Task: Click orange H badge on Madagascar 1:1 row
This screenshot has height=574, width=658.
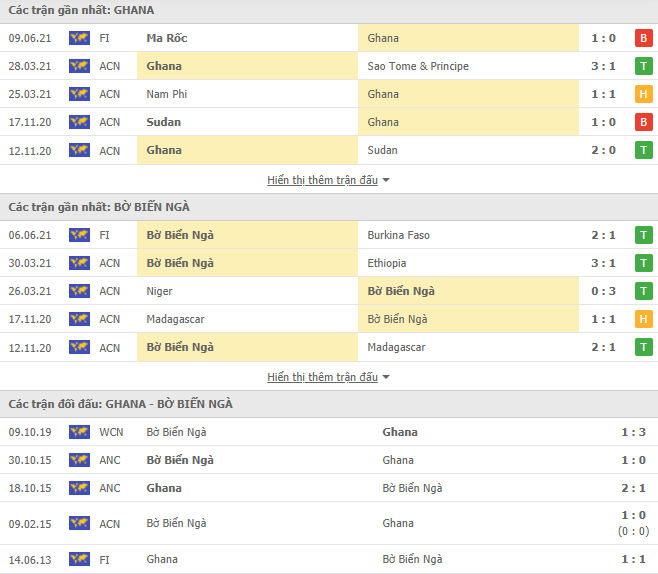Action: point(644,319)
